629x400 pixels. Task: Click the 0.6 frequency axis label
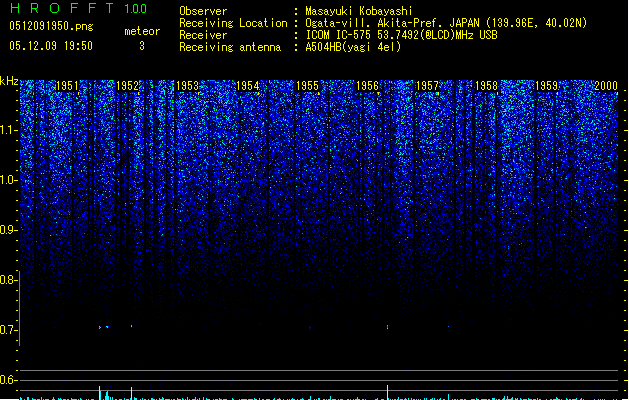[x=9, y=380]
